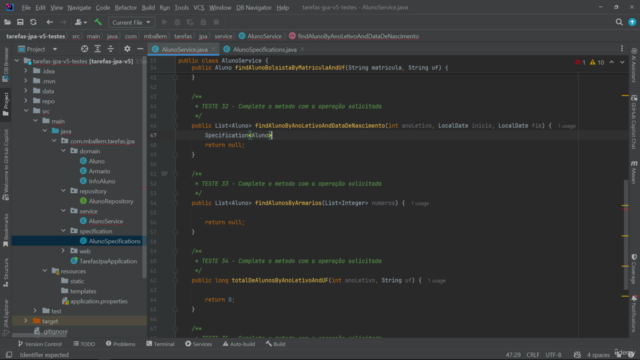This screenshot has height=360, width=640.
Task: Open the DB Browser side panel
Action: tap(6, 64)
